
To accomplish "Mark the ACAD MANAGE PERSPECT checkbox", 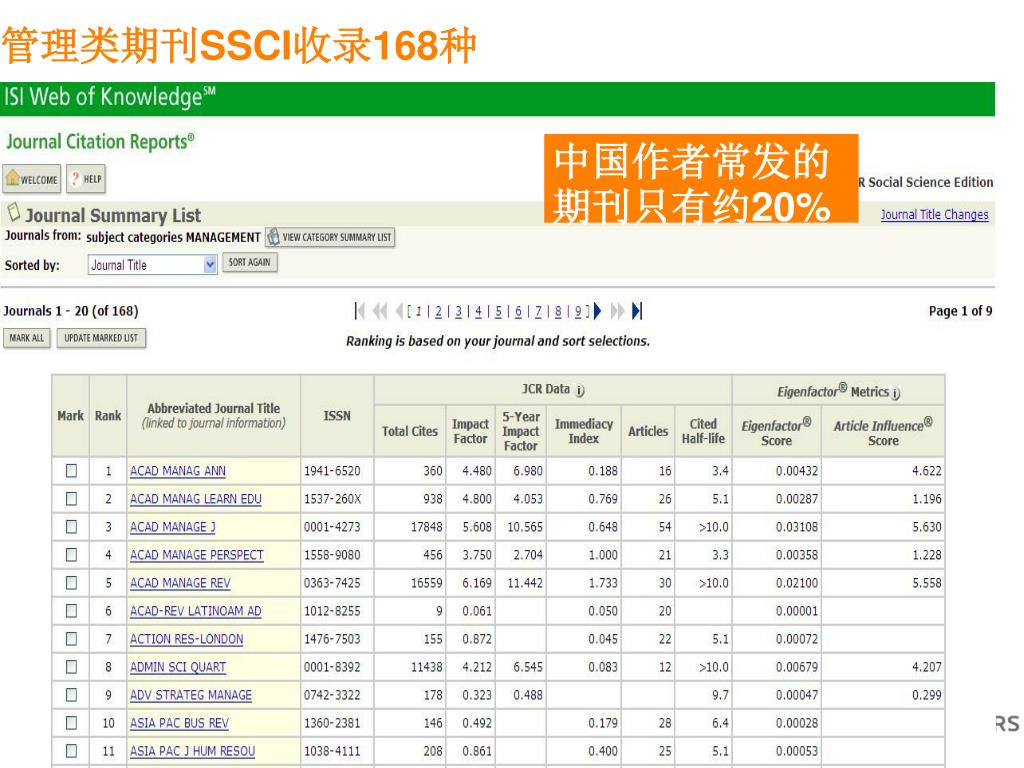I will tap(71, 554).
